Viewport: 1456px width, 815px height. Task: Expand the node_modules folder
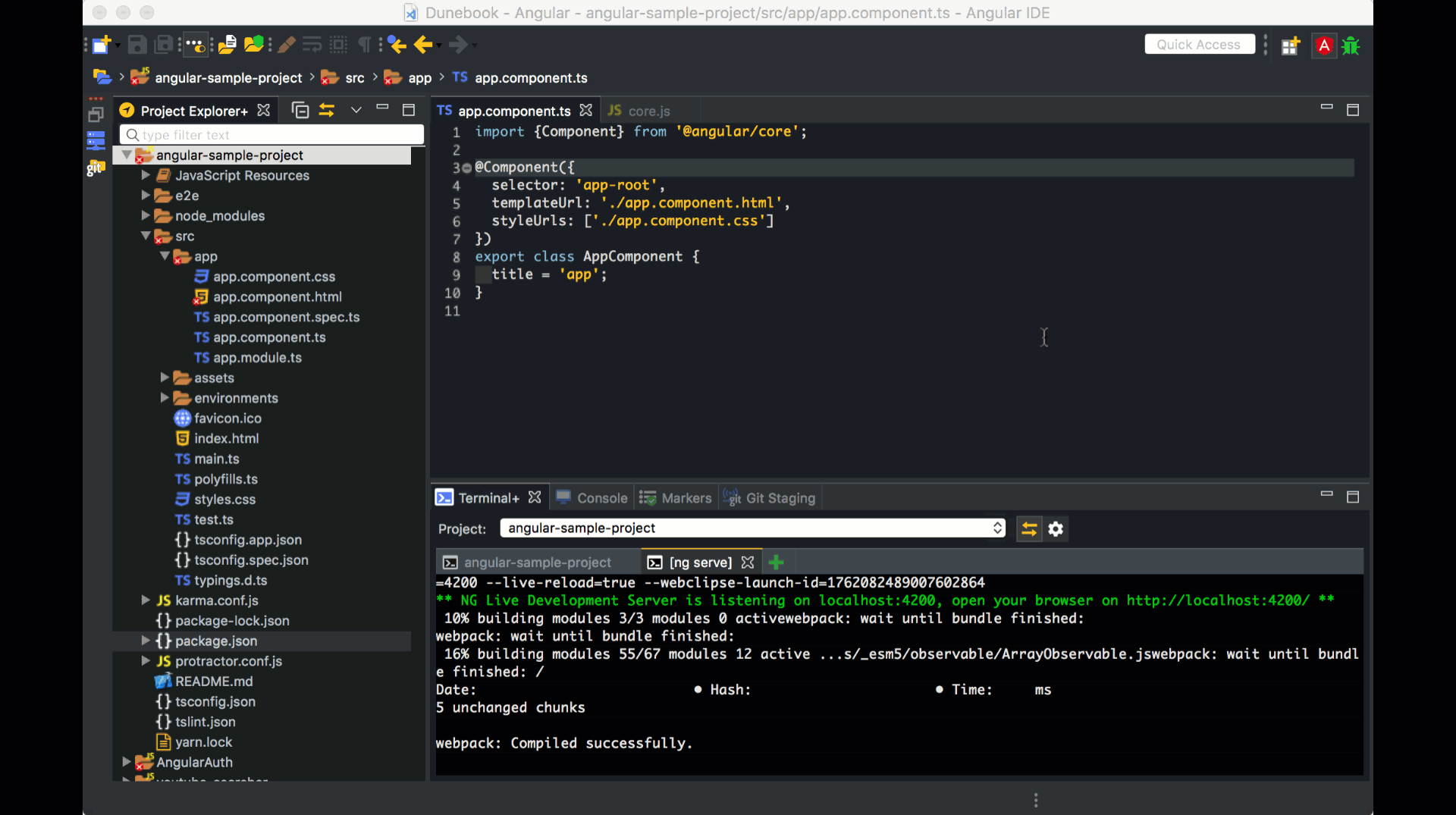coord(146,215)
